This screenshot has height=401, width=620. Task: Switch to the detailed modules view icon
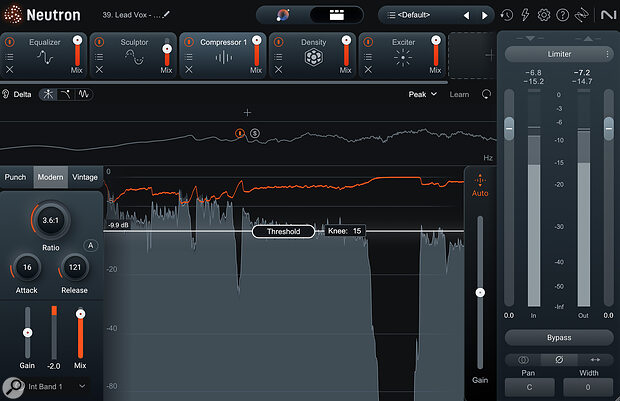[336, 15]
